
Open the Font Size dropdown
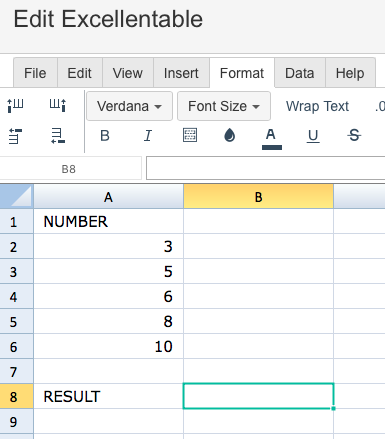224,106
